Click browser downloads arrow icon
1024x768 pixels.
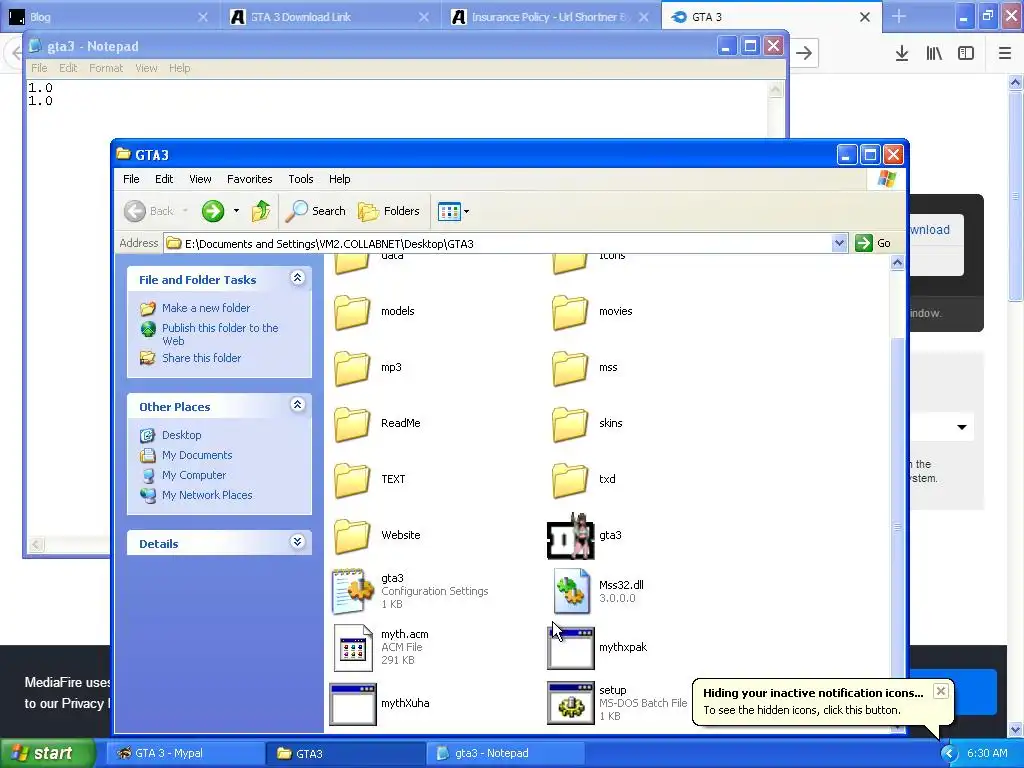(x=902, y=53)
